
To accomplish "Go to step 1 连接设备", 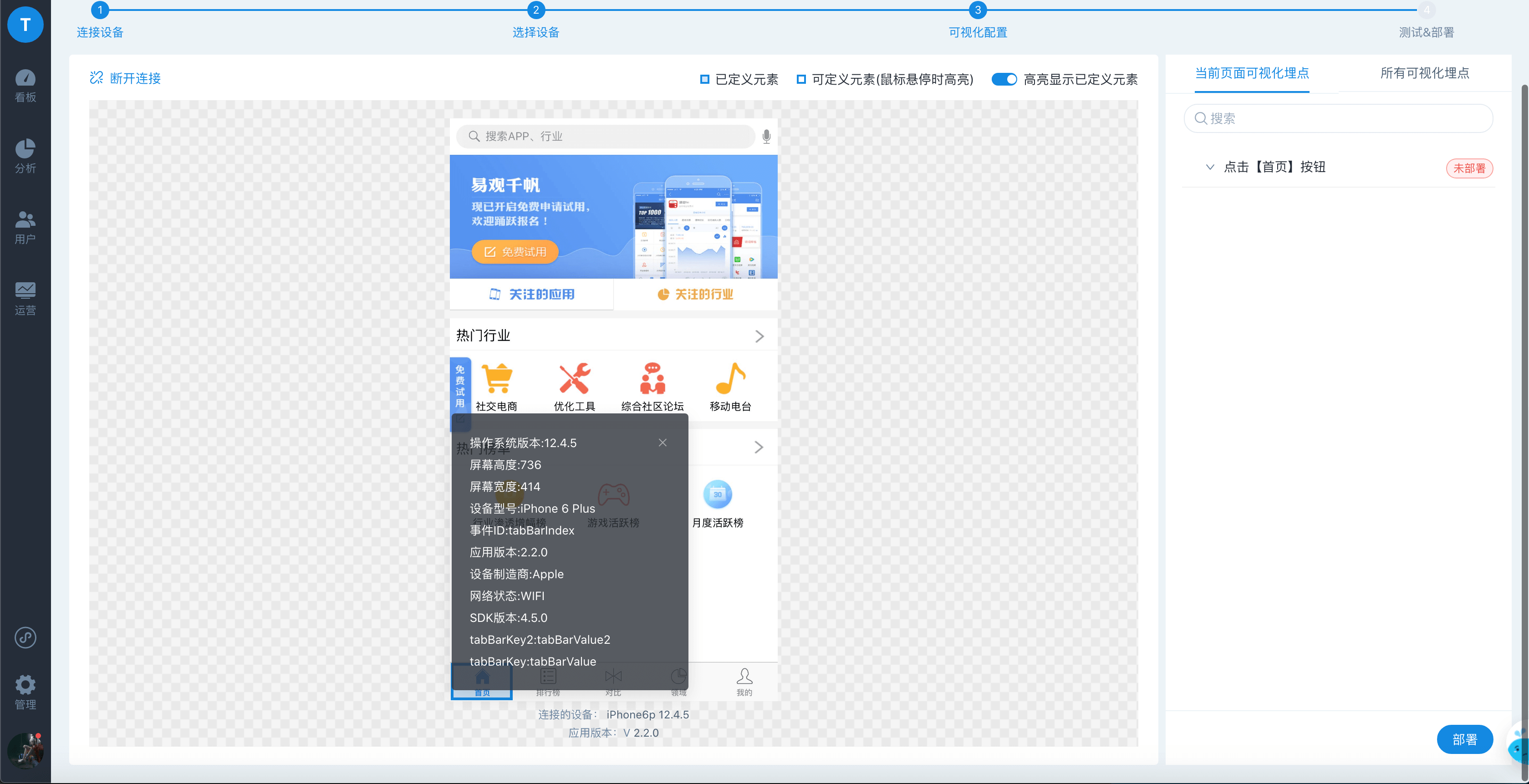I will [100, 10].
